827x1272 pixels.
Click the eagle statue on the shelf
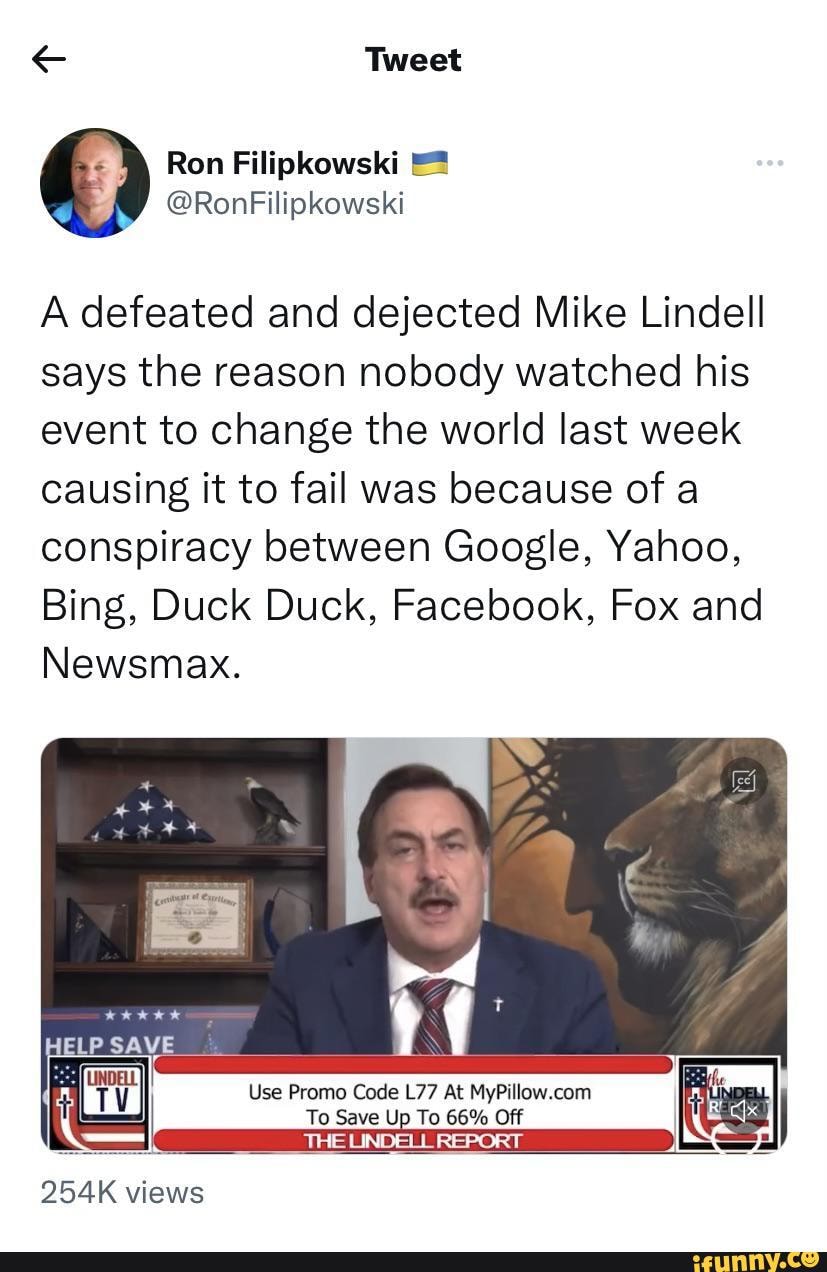coord(271,808)
